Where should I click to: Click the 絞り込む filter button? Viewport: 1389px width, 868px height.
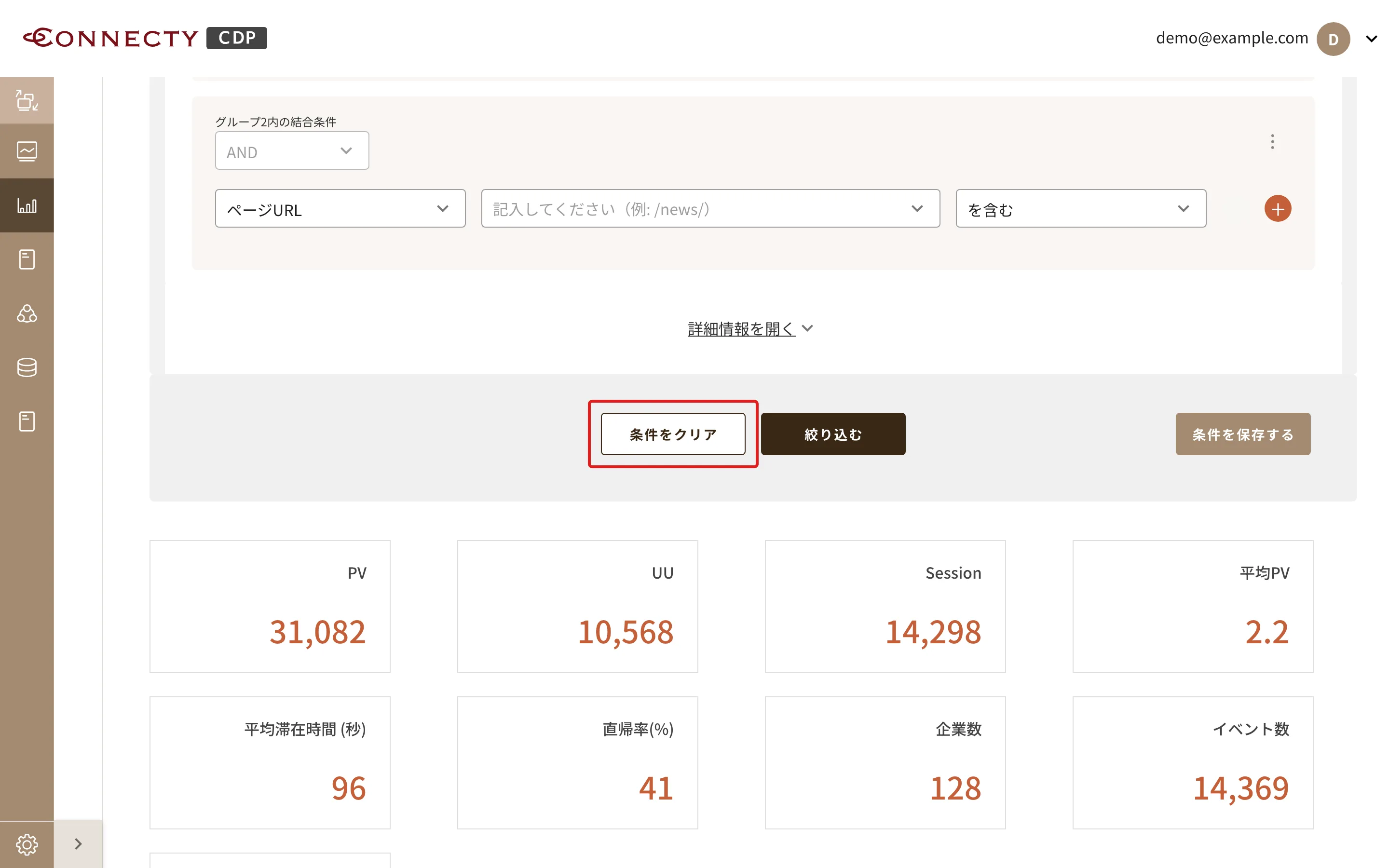(x=833, y=434)
